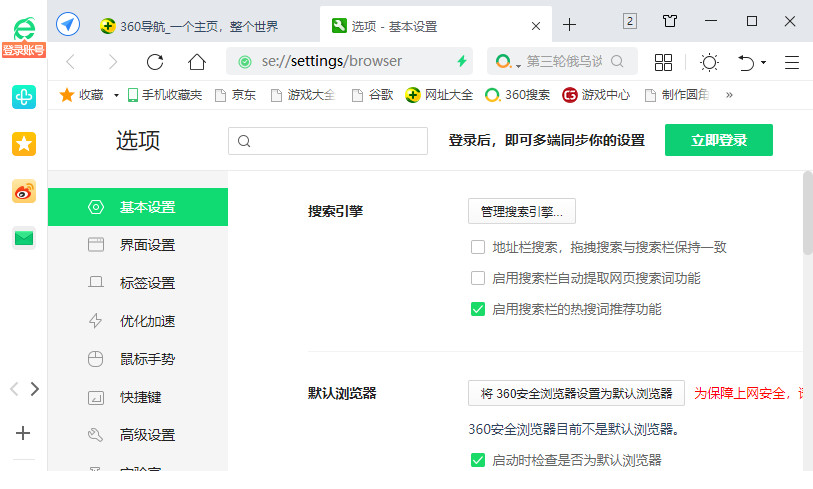Expand the 收藏 bookmarks dropdown arrow
The image size is (813, 489).
116,95
